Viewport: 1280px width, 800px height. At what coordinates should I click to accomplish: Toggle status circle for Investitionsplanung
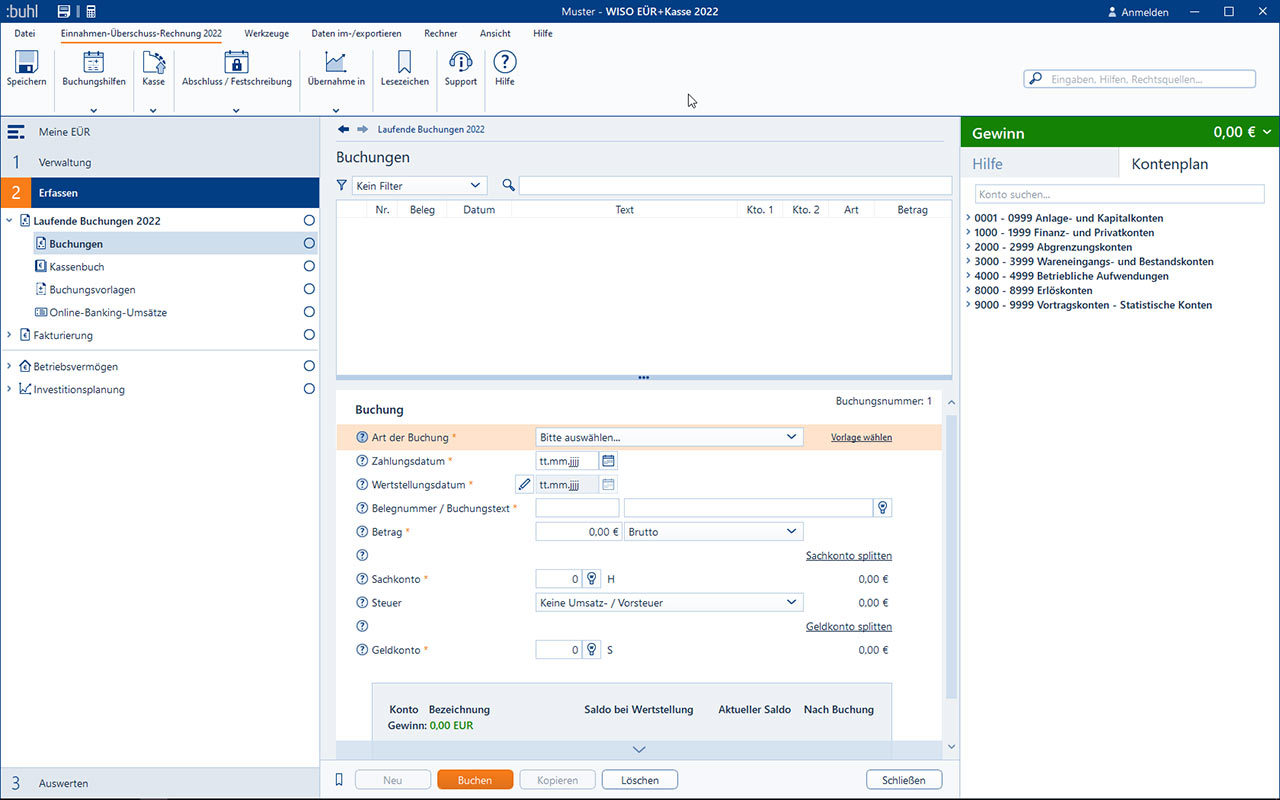point(309,389)
